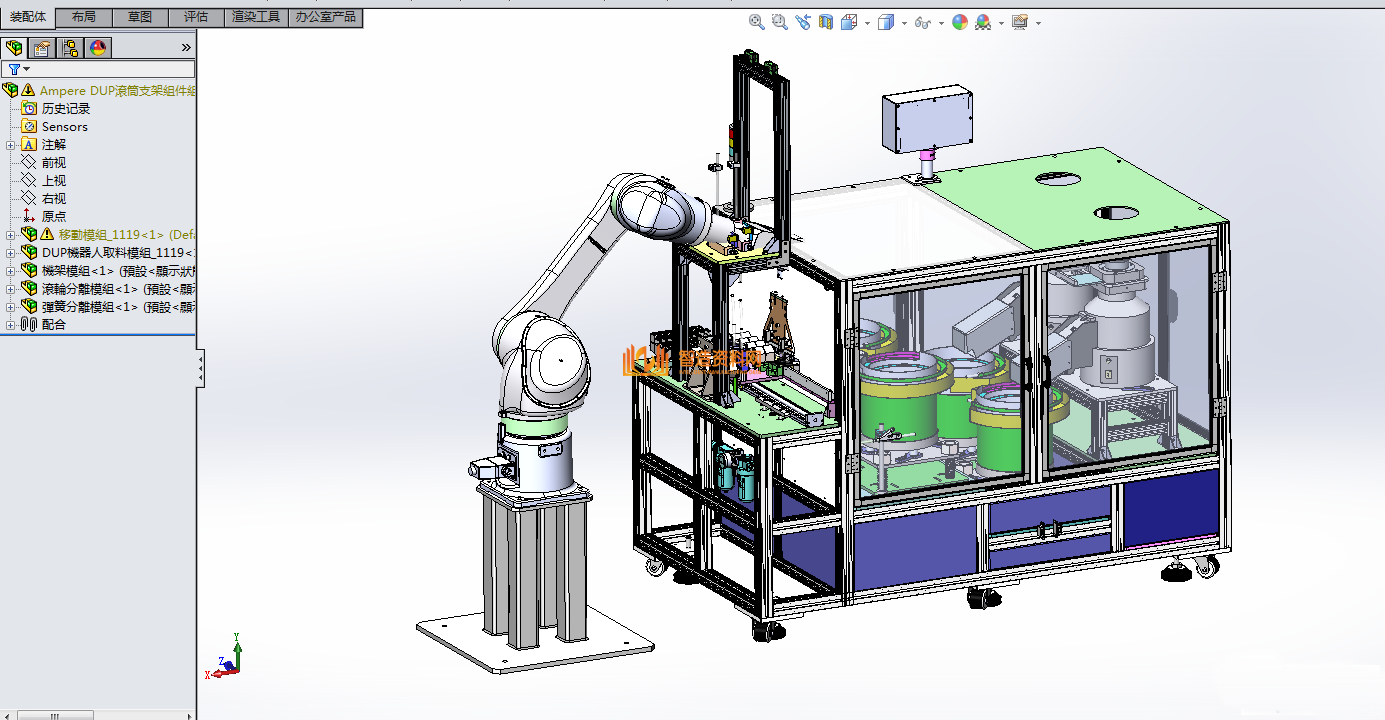Collapse the left panel using splitter handle
The width and height of the screenshot is (1385, 720).
click(200, 368)
